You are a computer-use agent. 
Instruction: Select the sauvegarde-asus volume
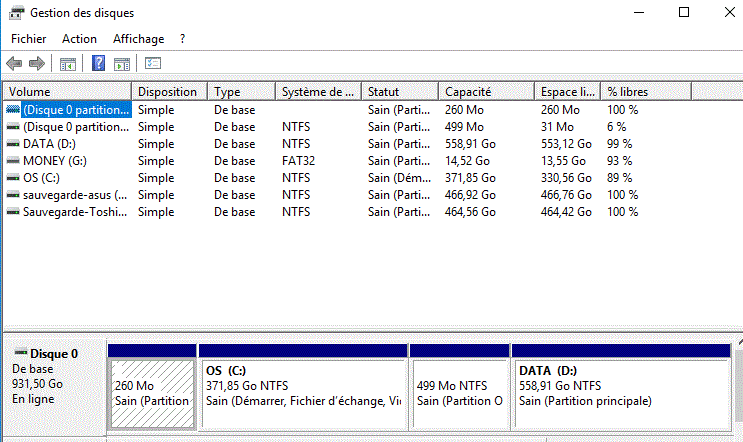coord(75,195)
